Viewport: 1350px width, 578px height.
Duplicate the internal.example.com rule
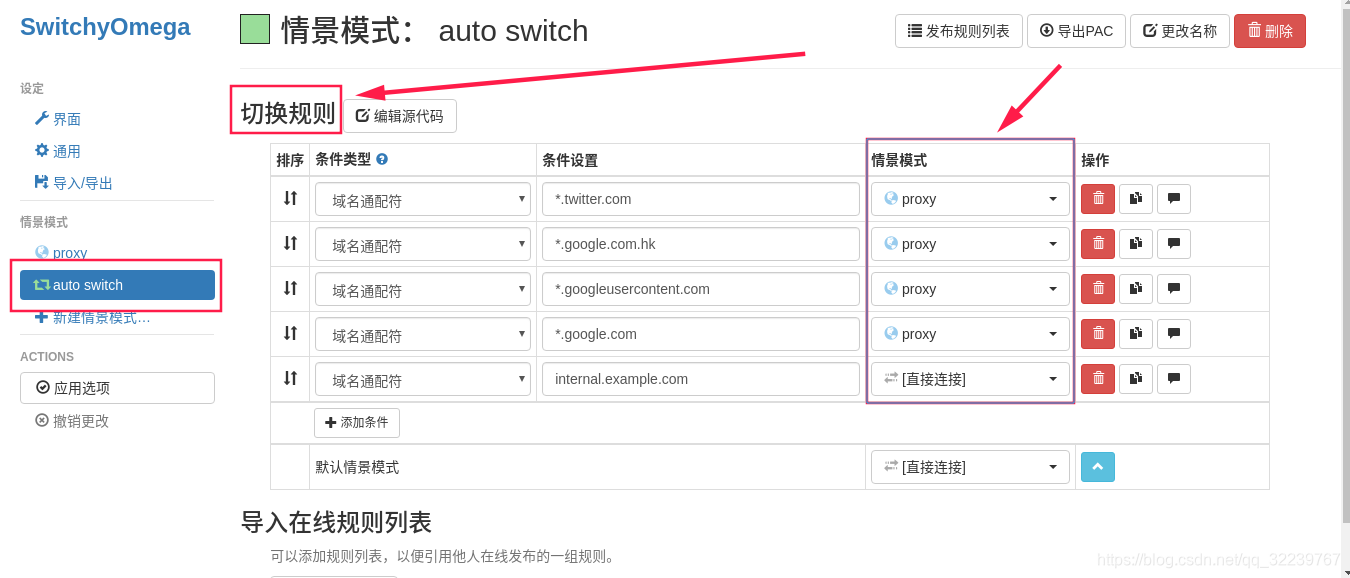[x=1135, y=379]
